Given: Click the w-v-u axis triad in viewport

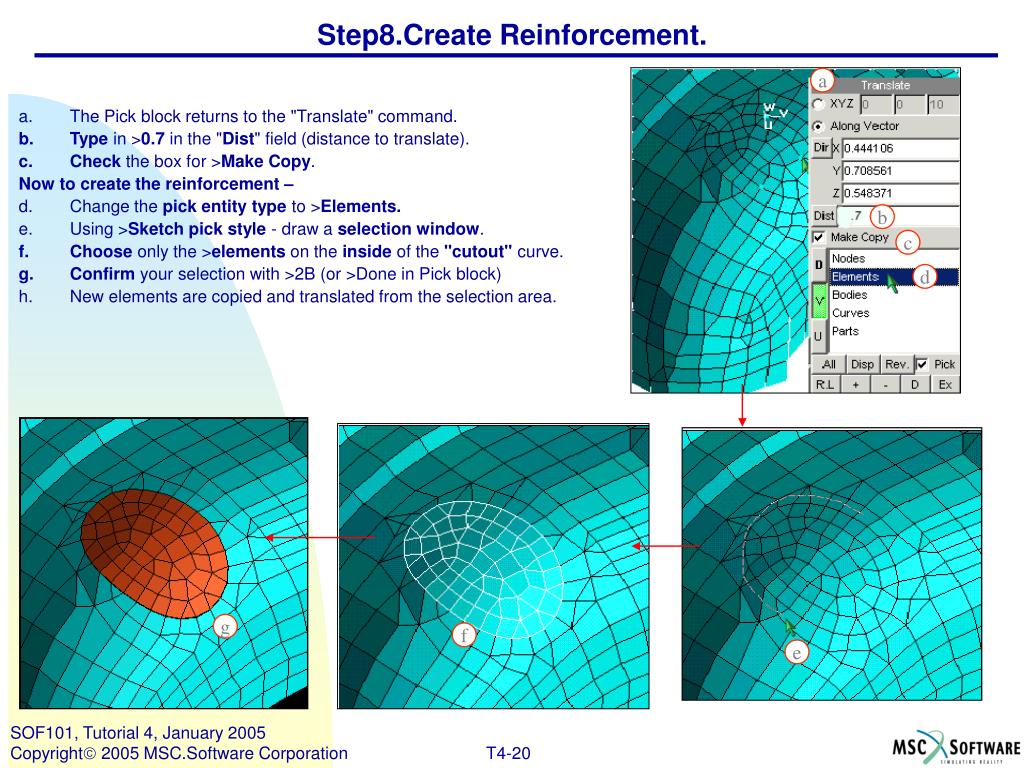Looking at the screenshot, I should coord(775,115).
